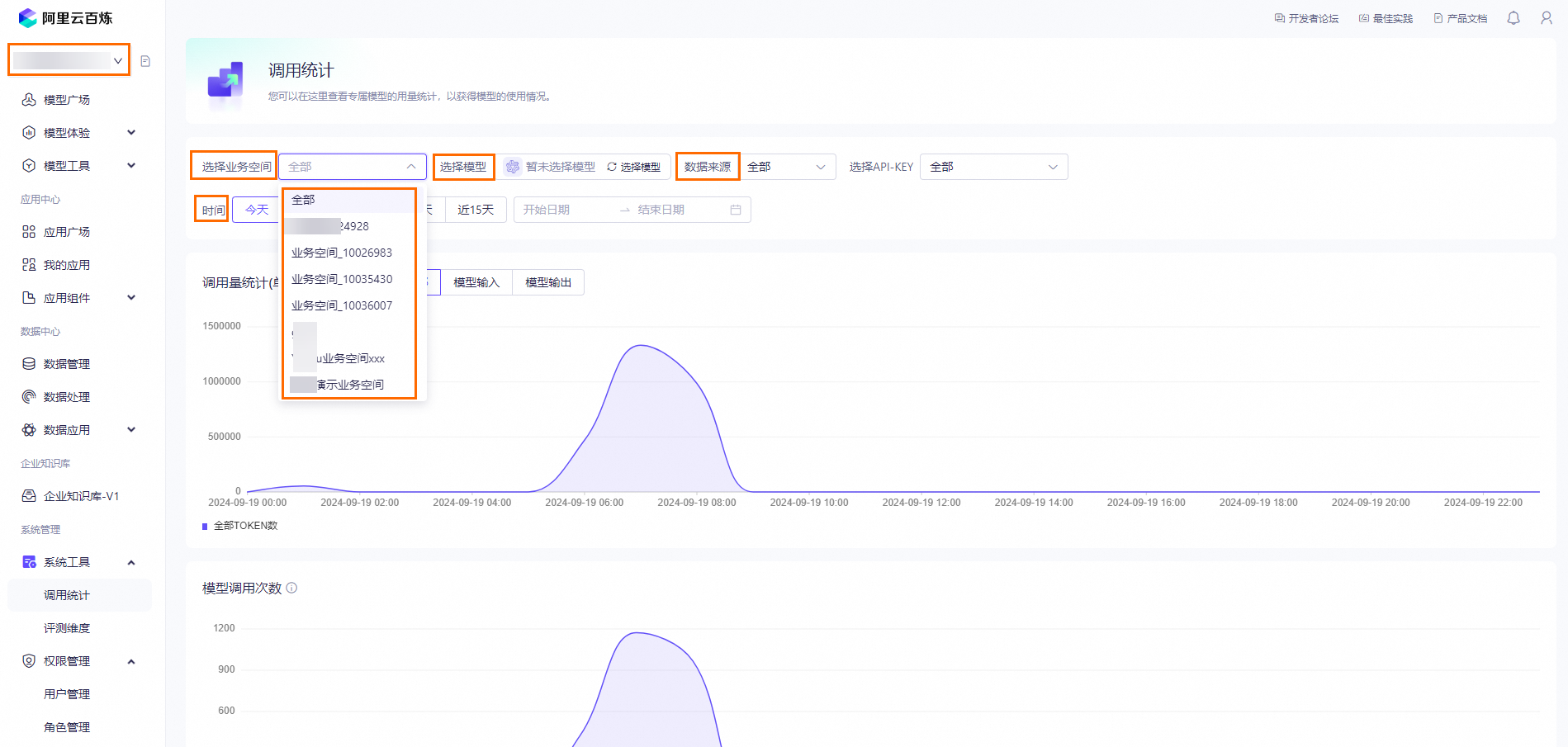
Task: Switch chart to 模型输出
Action: (548, 282)
